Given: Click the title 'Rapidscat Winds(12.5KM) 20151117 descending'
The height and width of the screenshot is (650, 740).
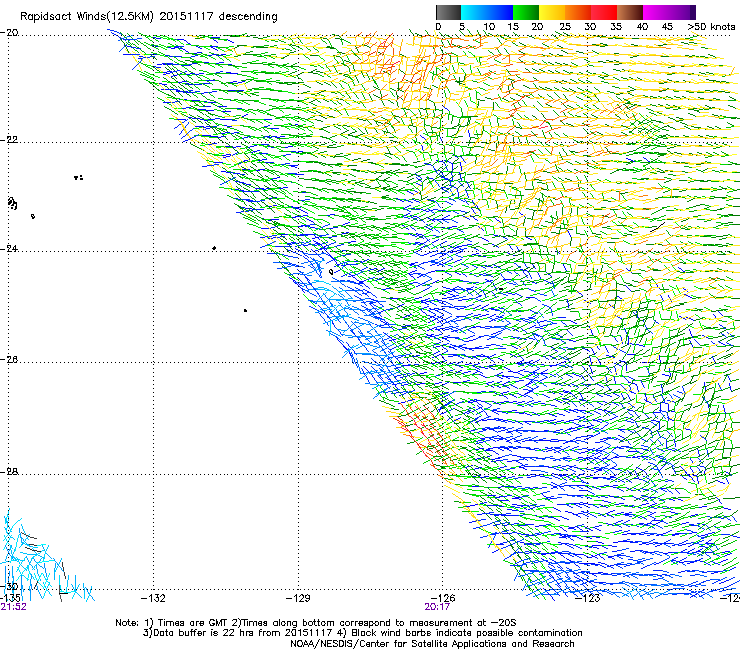Looking at the screenshot, I should pyautogui.click(x=149, y=17).
